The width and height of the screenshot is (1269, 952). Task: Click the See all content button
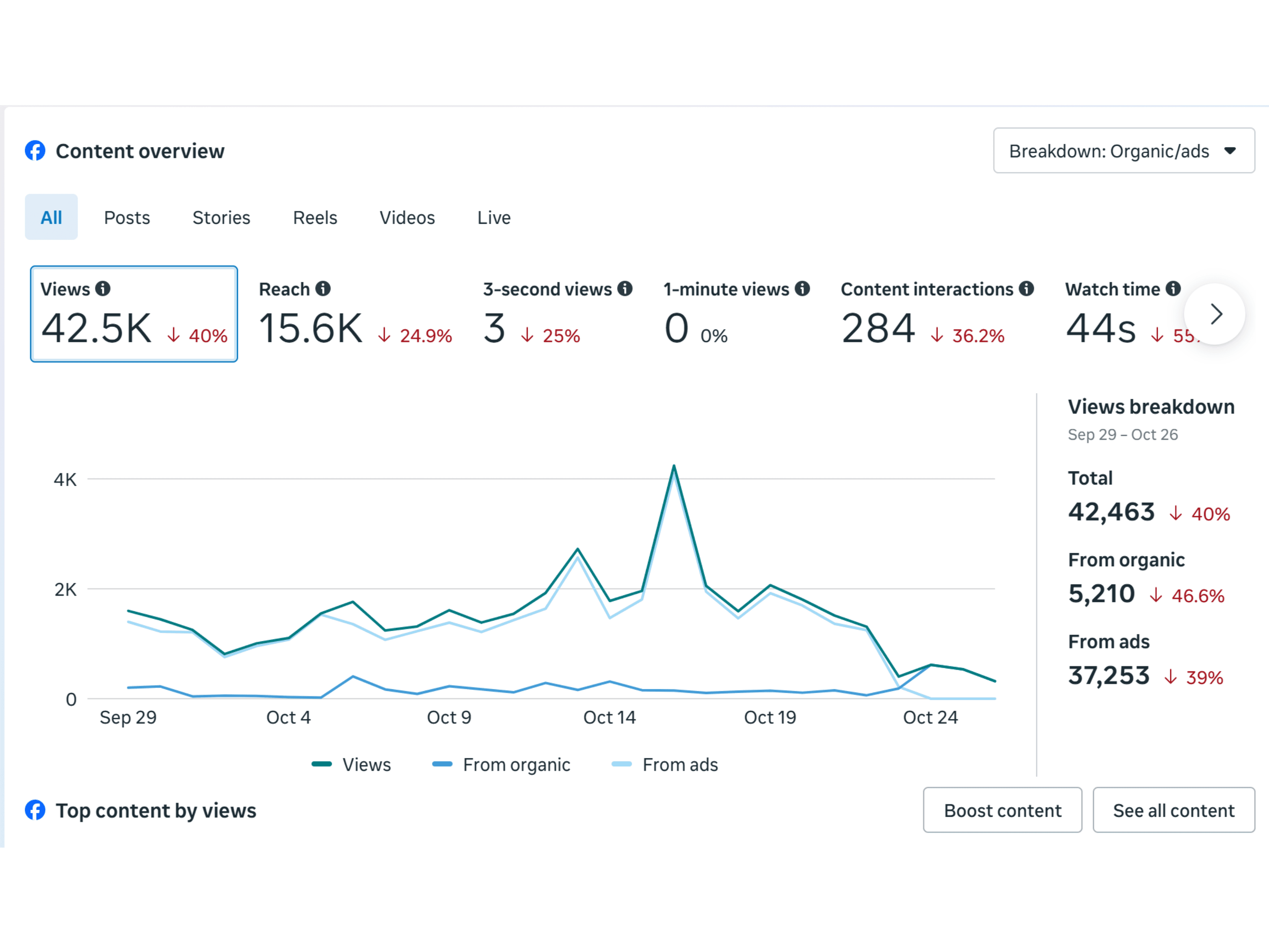click(1174, 810)
